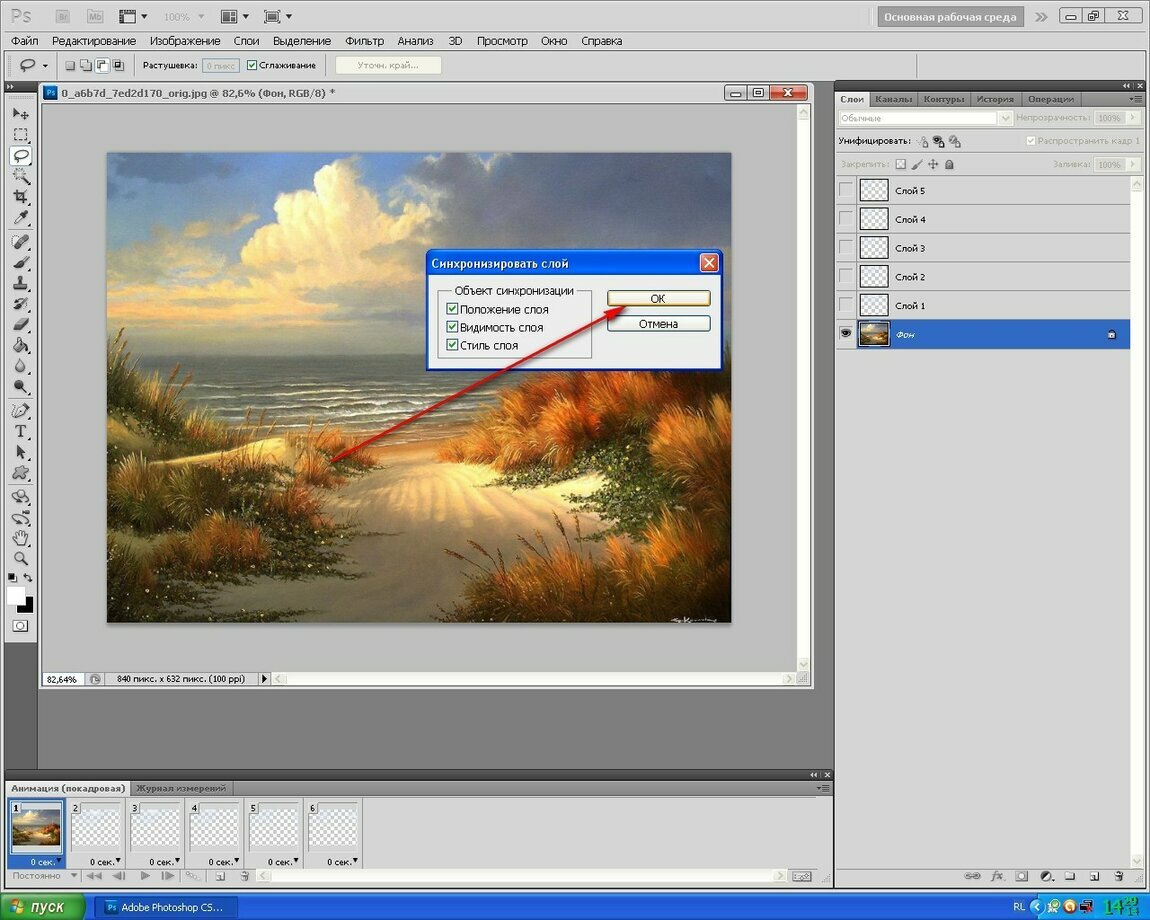Select the Custom Shape tool
The width and height of the screenshot is (1150, 920).
(21, 473)
